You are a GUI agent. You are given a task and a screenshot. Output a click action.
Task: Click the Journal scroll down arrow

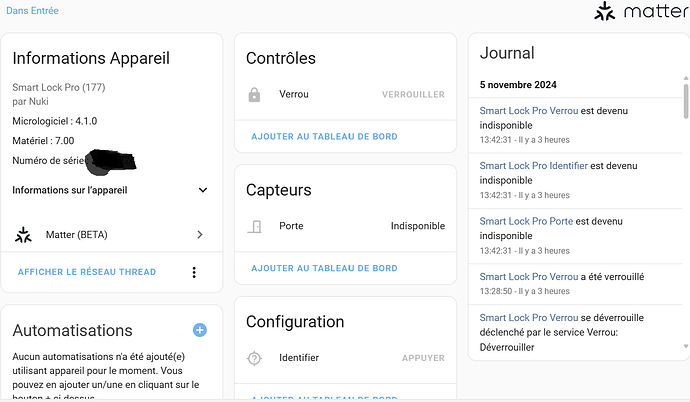point(686,347)
